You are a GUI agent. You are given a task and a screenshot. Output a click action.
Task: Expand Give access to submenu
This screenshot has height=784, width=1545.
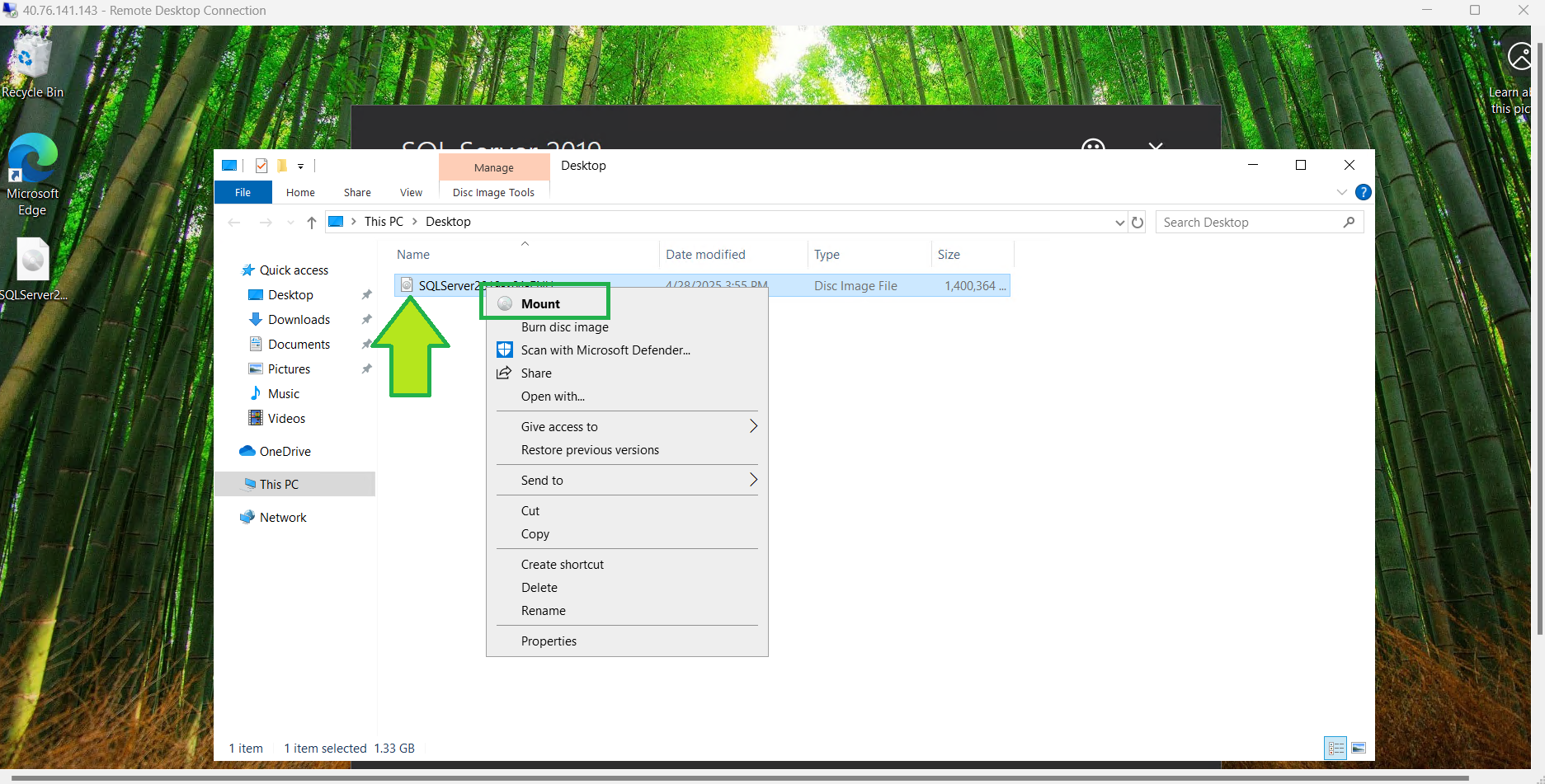[x=627, y=426]
